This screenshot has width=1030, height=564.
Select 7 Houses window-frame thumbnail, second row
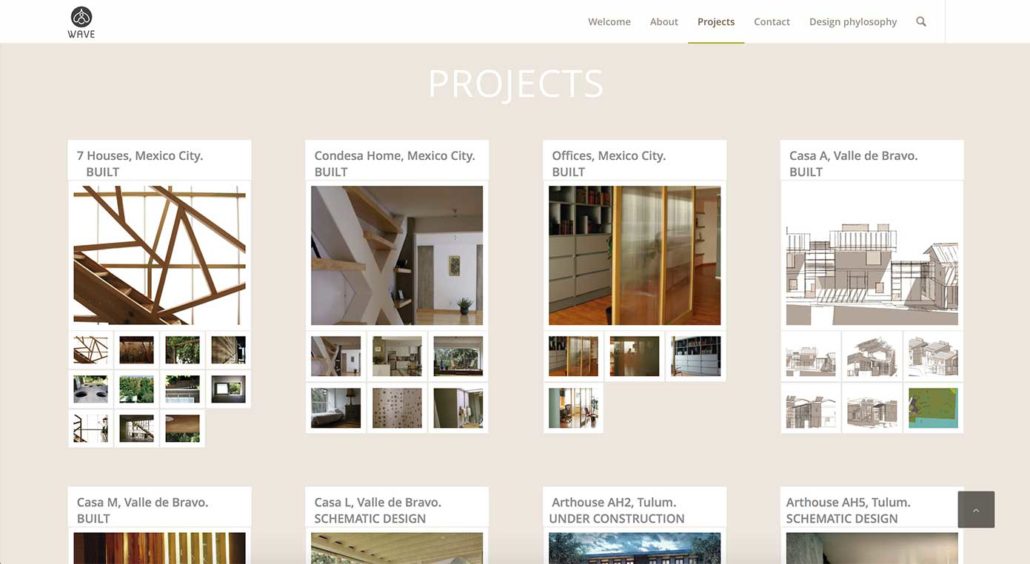229,389
